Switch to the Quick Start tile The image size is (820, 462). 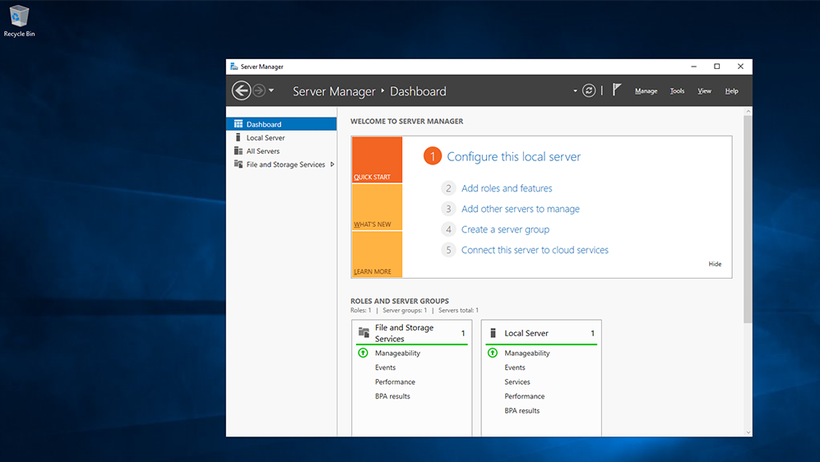tap(377, 160)
